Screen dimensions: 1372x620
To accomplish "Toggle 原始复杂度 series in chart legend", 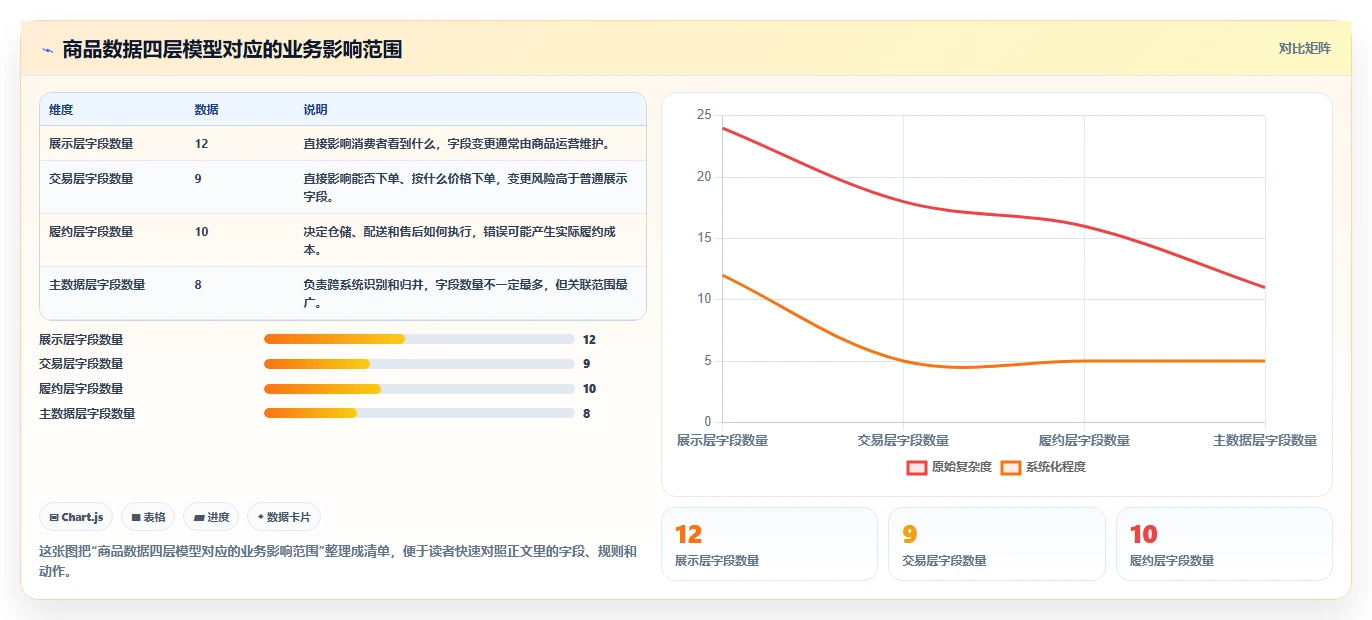I will tap(949, 467).
